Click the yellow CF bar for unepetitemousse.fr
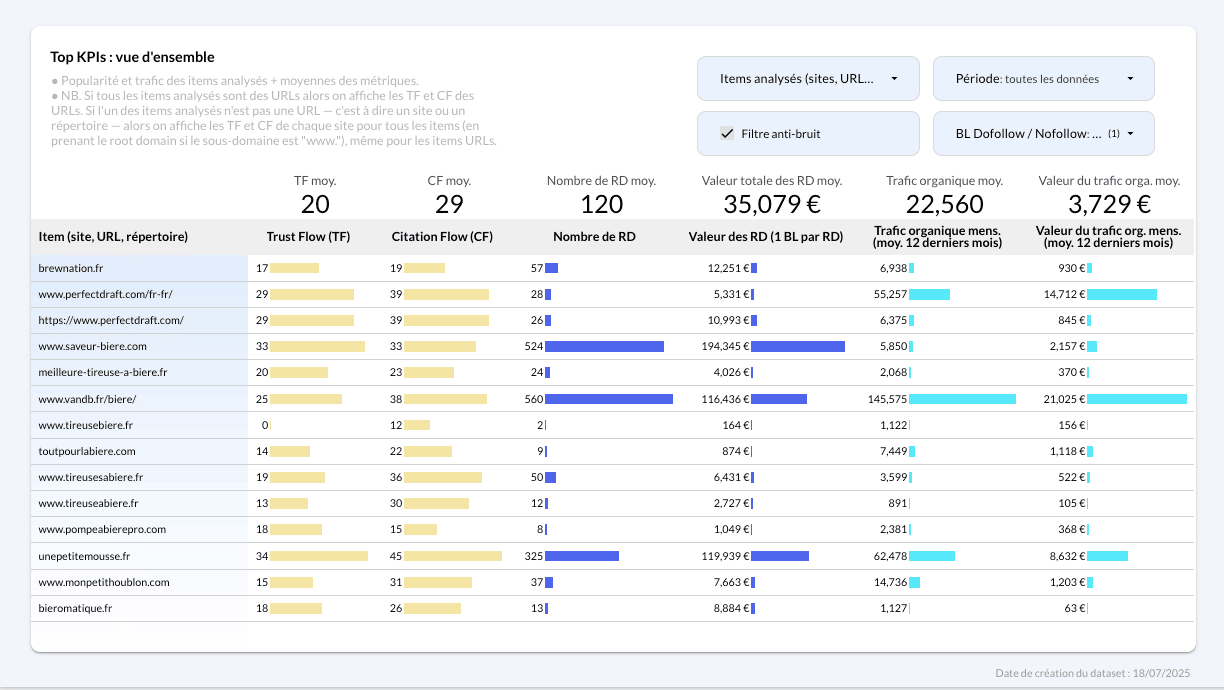 pyautogui.click(x=452, y=555)
